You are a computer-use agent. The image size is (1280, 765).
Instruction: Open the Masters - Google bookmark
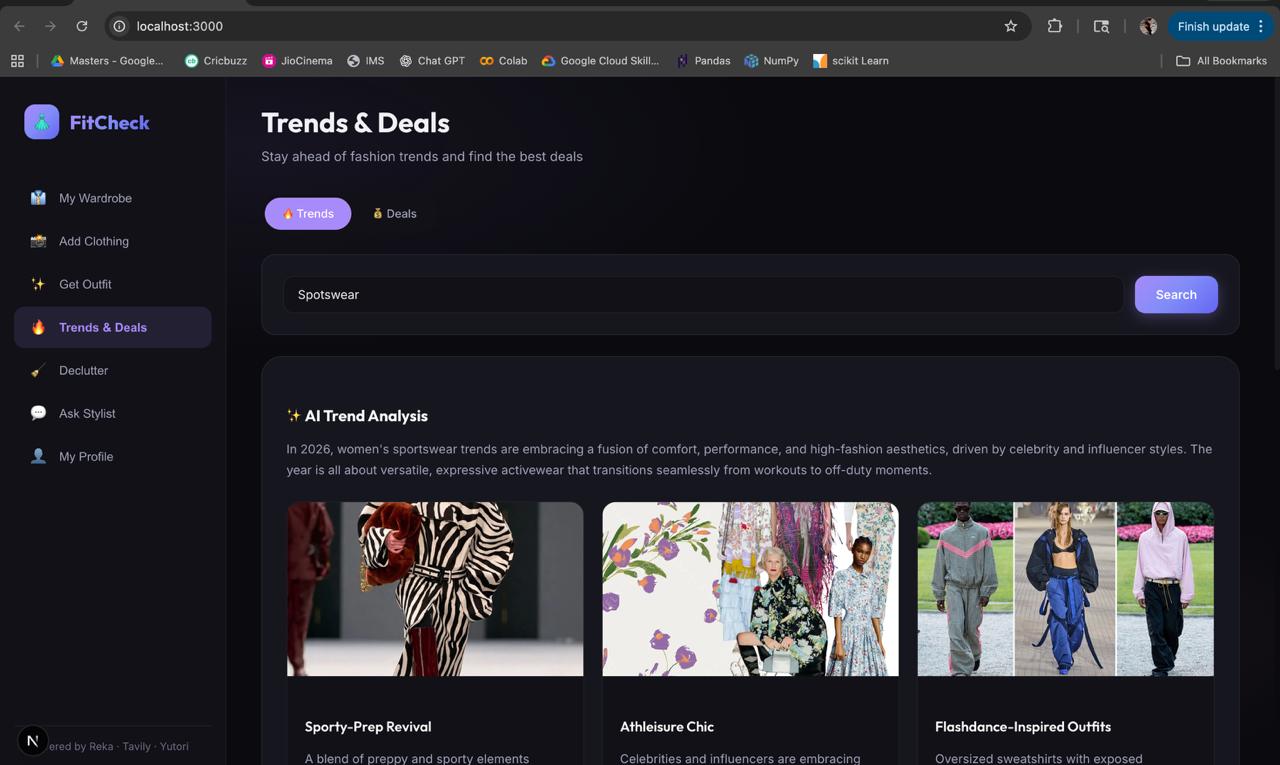point(107,61)
